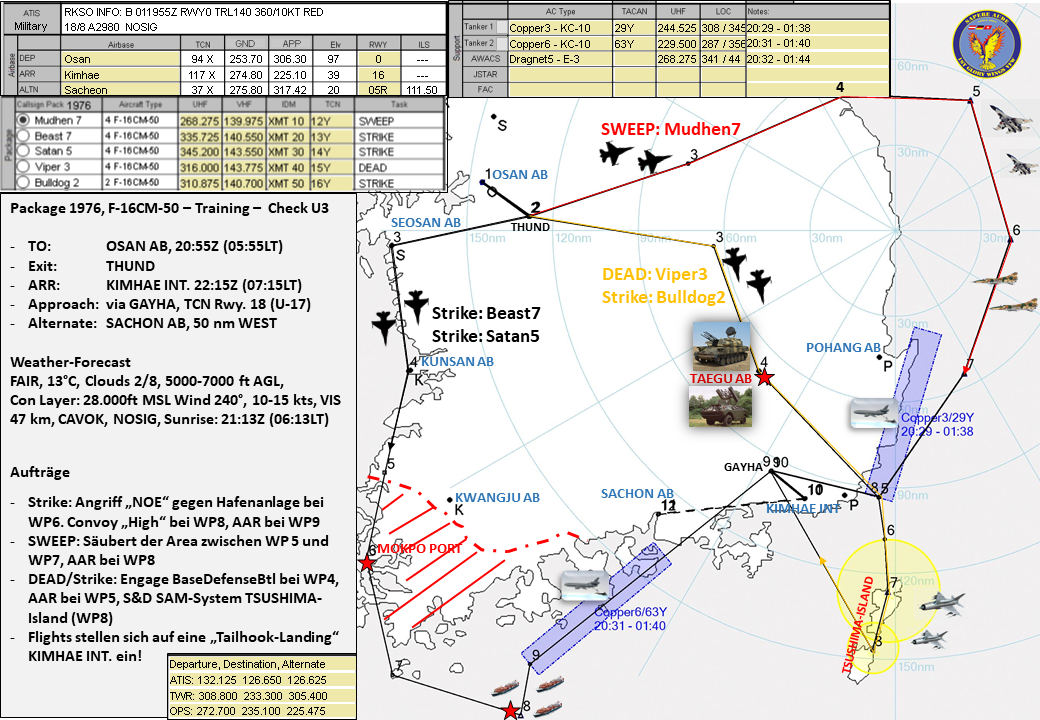Select the Mudhen 7 radio button
The width and height of the screenshot is (1040, 720).
point(24,120)
